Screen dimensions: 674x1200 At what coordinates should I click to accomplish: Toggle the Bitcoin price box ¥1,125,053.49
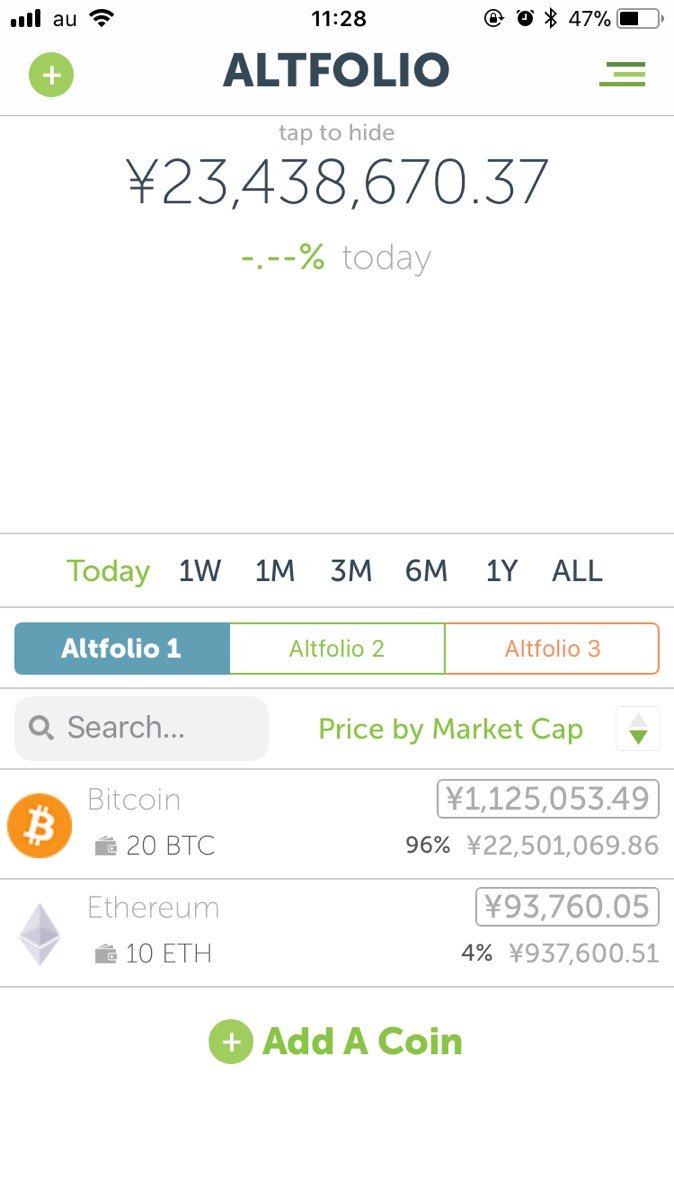[548, 799]
